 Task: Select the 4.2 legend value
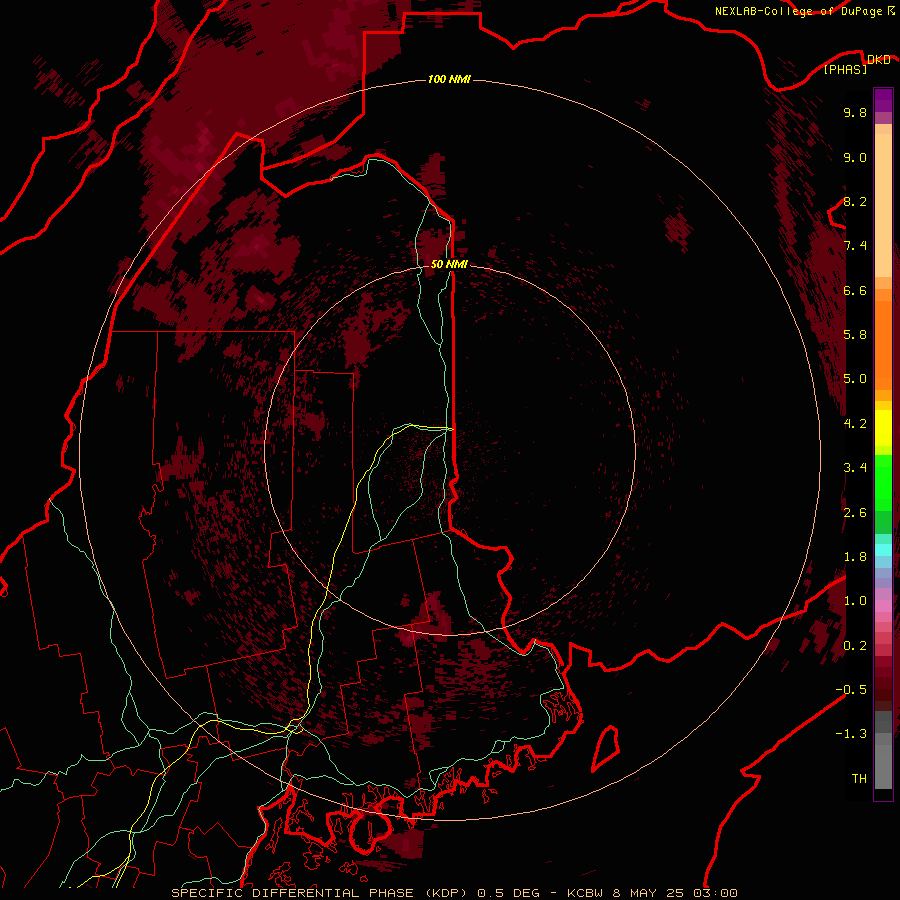[855, 424]
